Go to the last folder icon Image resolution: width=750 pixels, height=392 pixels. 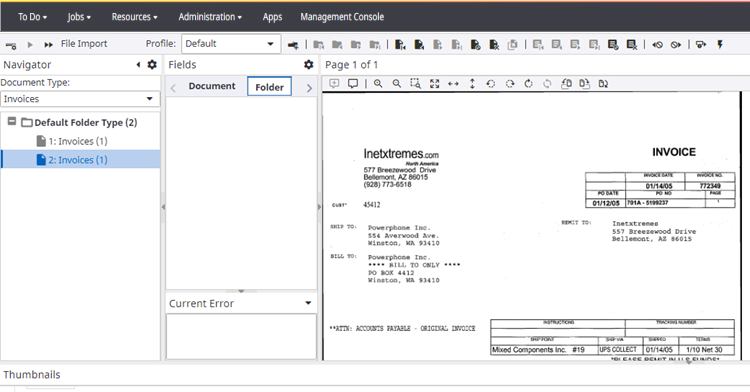[x=375, y=45]
